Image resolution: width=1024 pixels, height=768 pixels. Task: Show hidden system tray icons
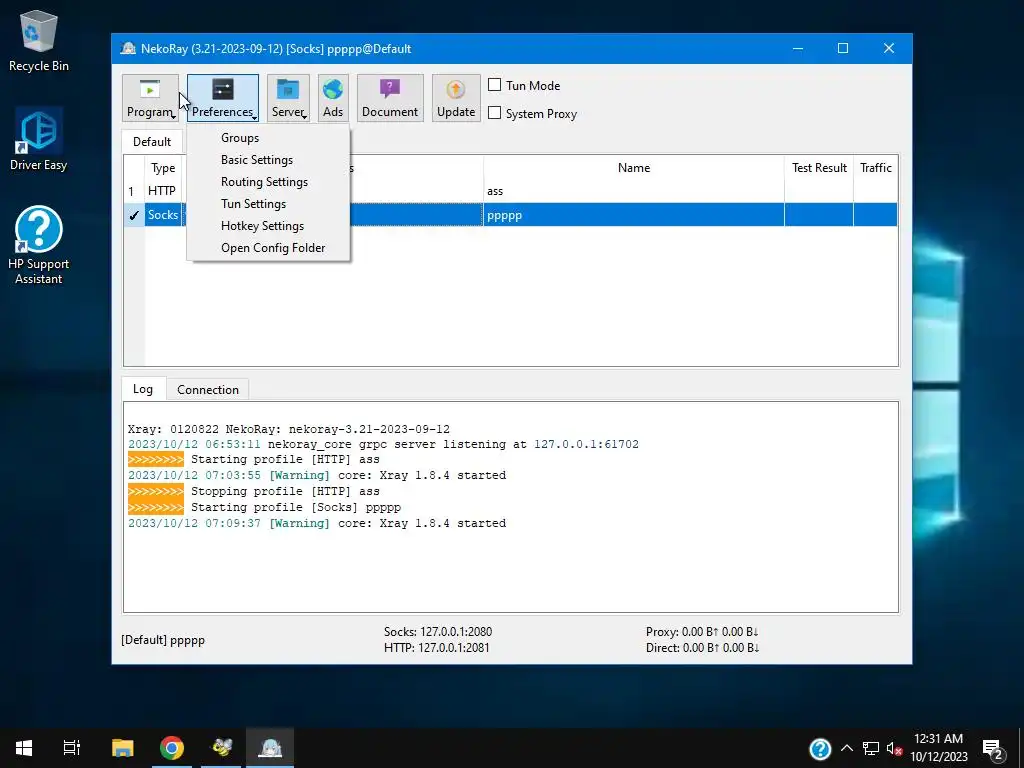846,748
